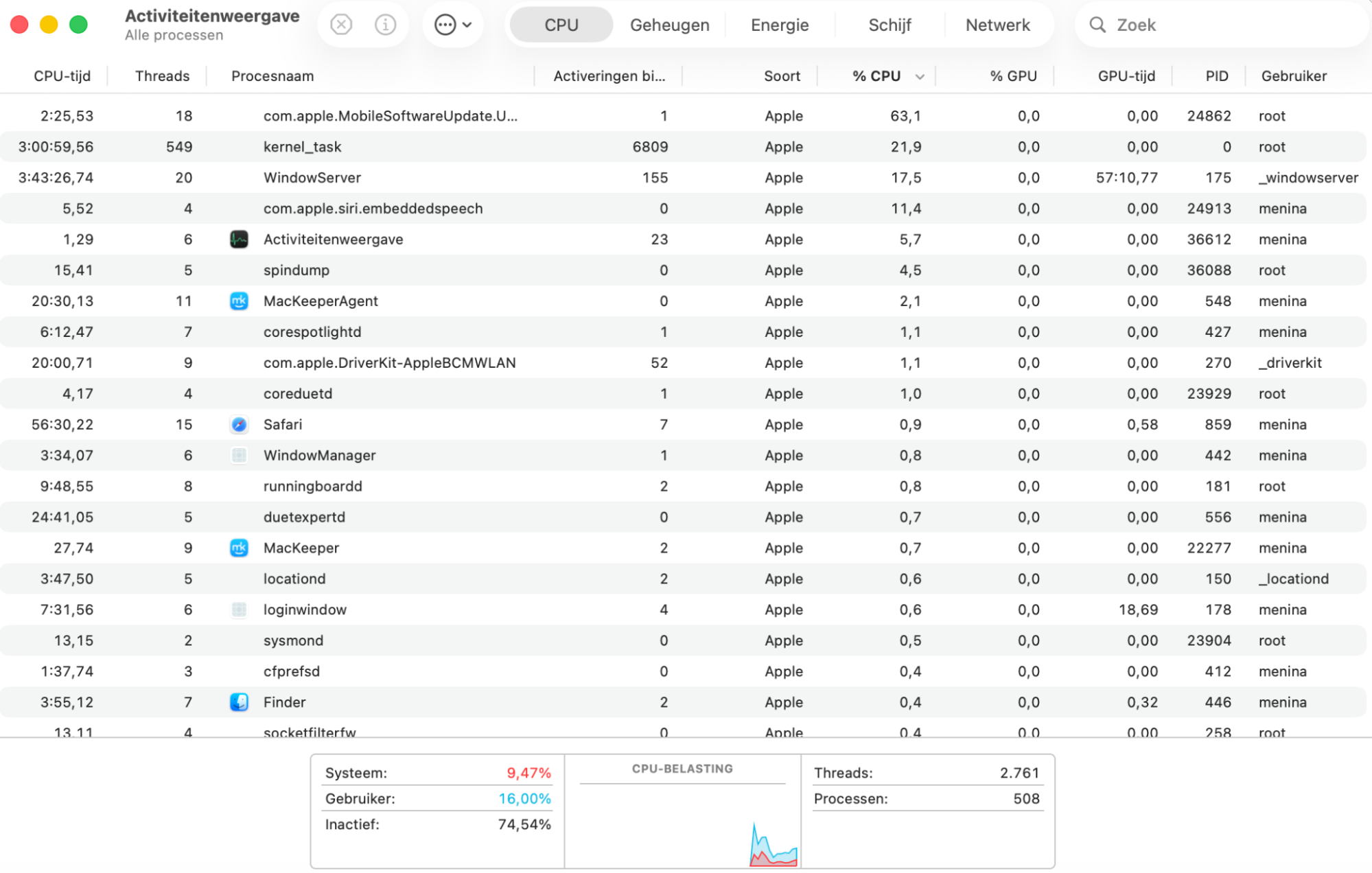The image size is (1372, 873).
Task: Click the stop process (X) toolbar icon
Action: click(x=341, y=25)
